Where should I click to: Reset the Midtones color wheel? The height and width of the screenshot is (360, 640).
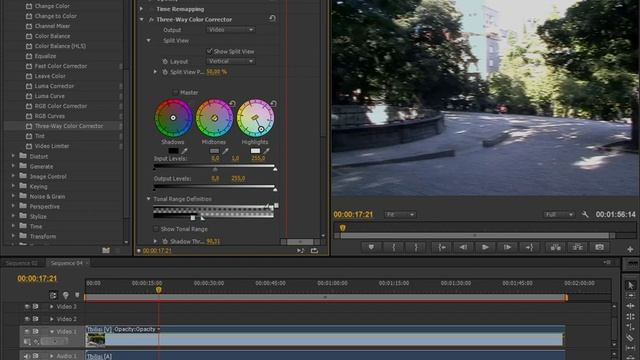click(232, 103)
